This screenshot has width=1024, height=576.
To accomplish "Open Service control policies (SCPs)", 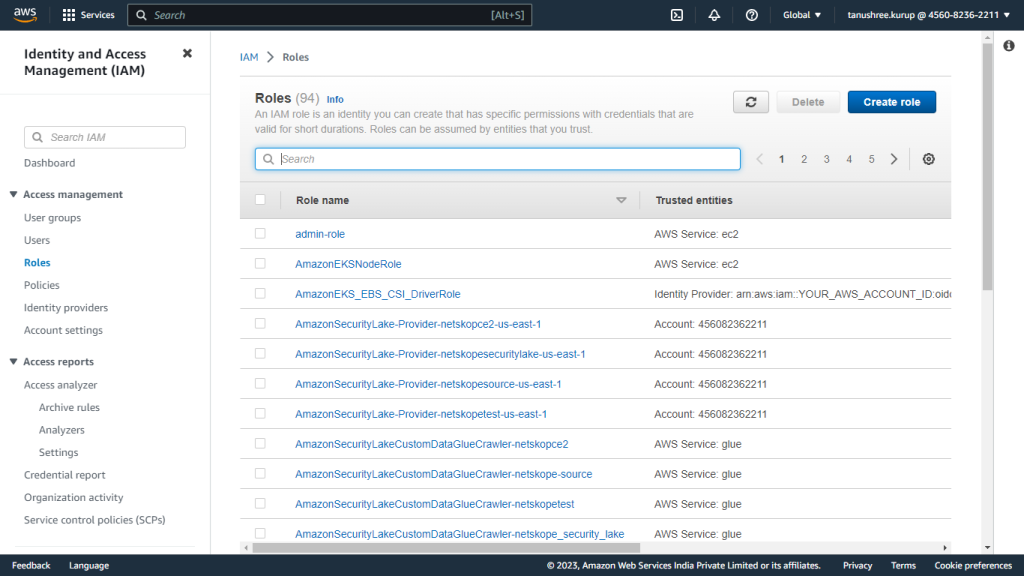I will pos(95,520).
